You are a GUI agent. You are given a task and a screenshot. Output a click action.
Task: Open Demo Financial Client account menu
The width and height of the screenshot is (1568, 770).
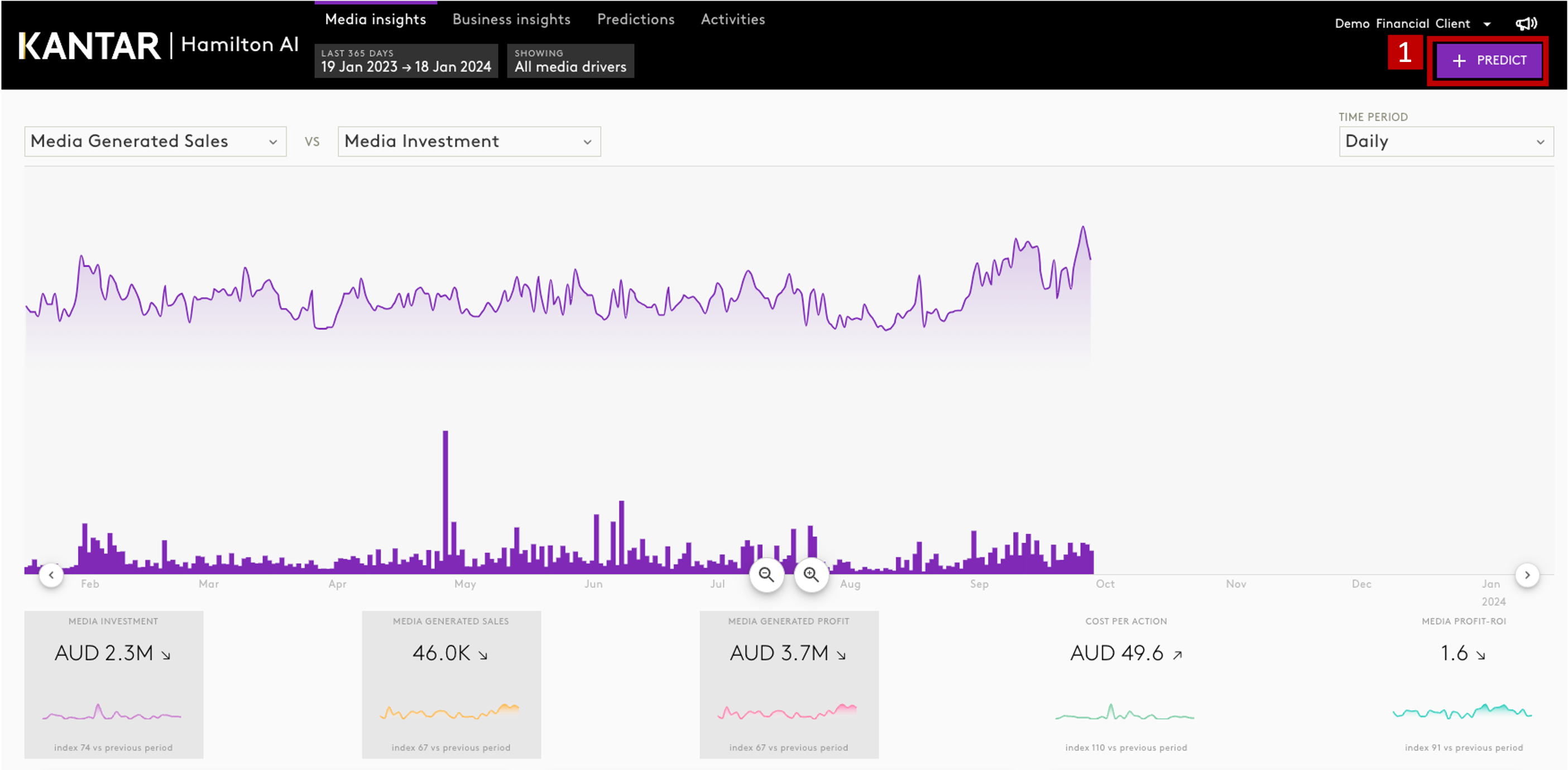point(1412,24)
